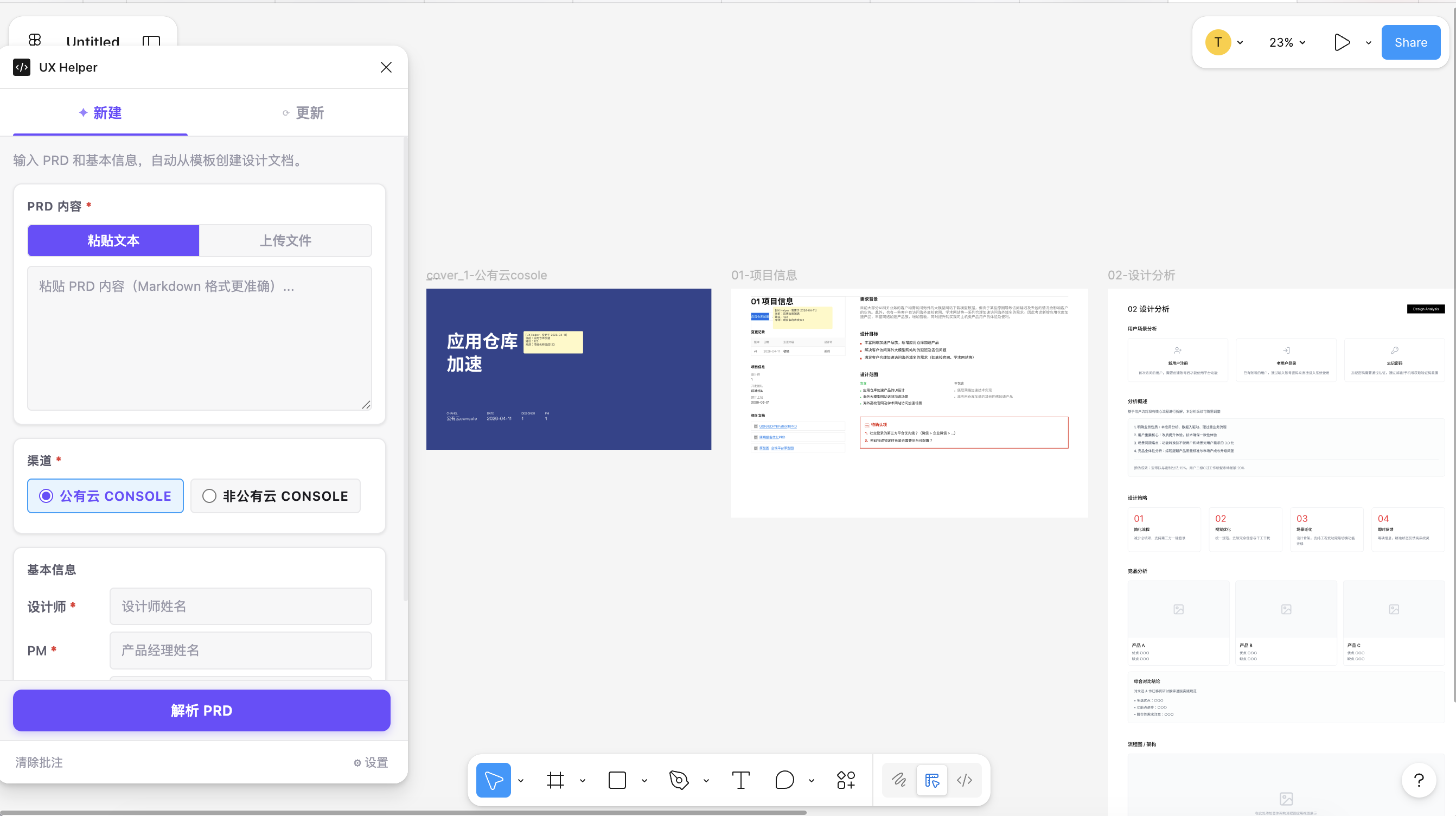This screenshot has height=816, width=1456.
Task: Select the 02-设计分析 frame label
Action: point(1141,276)
